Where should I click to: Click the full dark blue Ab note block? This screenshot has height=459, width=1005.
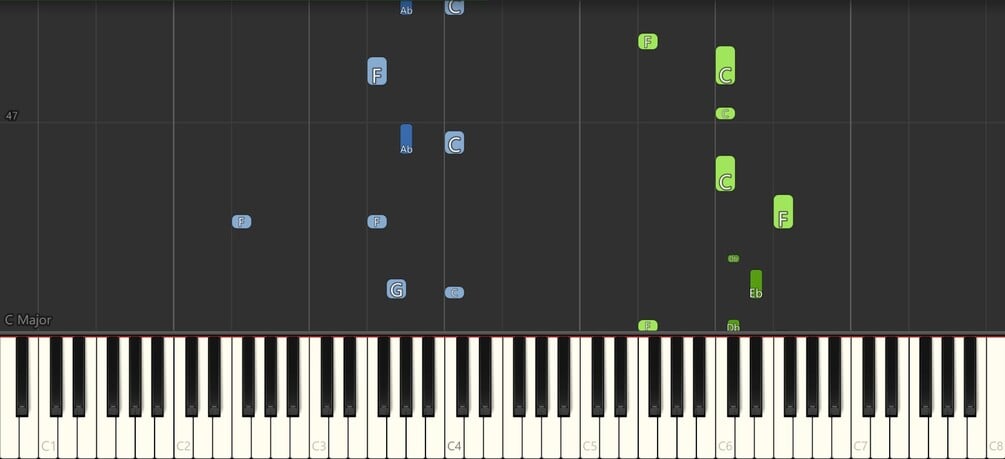pos(406,139)
